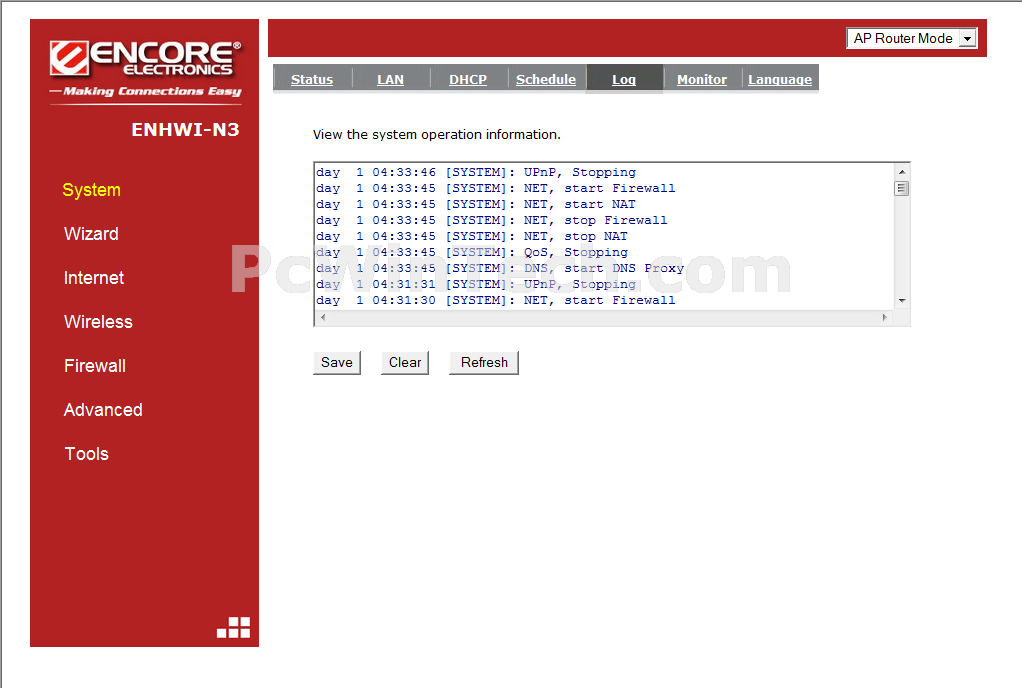Switch to the LAN tab
The height and width of the screenshot is (688, 1022).
click(390, 79)
